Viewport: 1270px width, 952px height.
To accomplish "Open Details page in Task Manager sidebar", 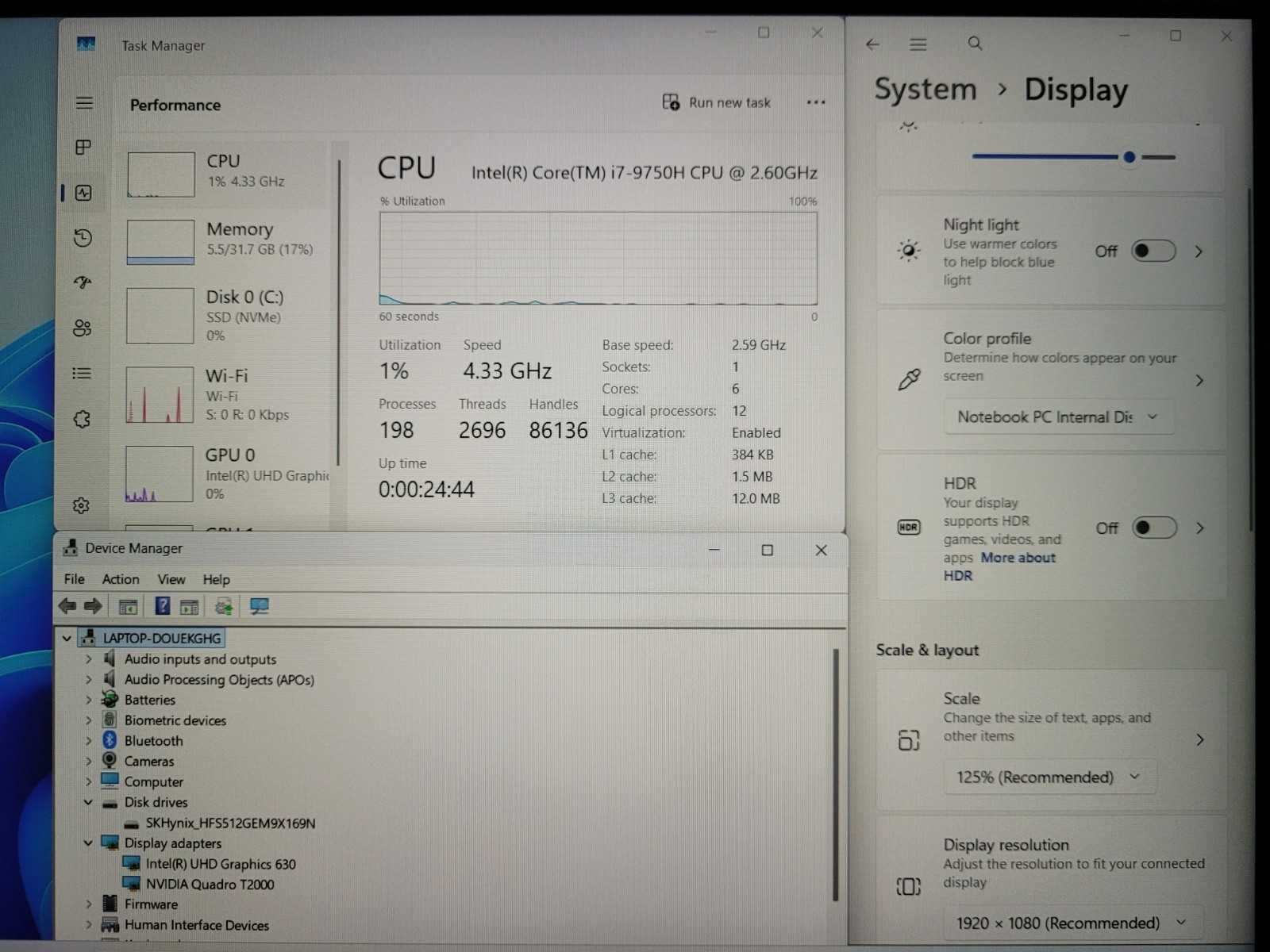I will click(x=82, y=373).
